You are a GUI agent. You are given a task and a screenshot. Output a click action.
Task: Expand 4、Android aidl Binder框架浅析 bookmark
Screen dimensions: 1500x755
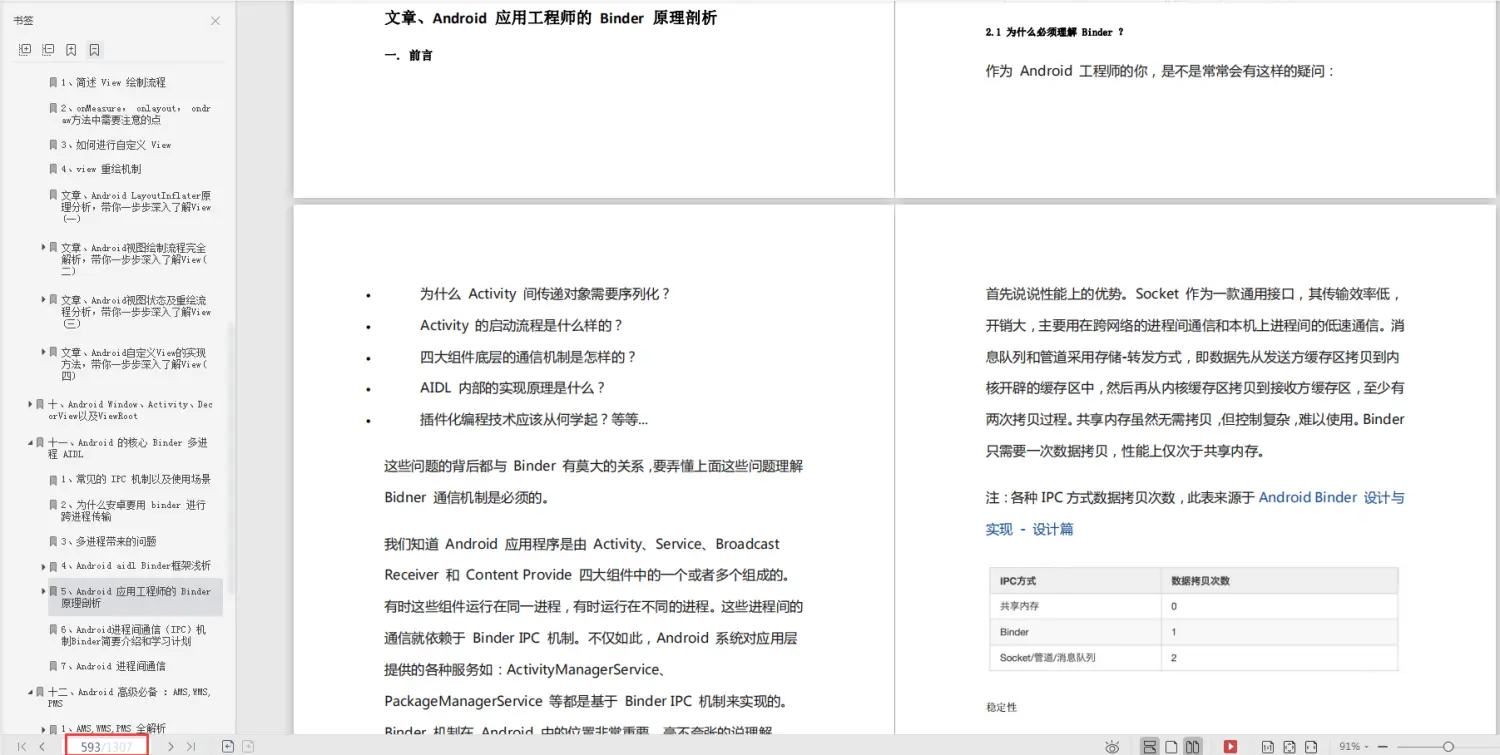(x=44, y=566)
